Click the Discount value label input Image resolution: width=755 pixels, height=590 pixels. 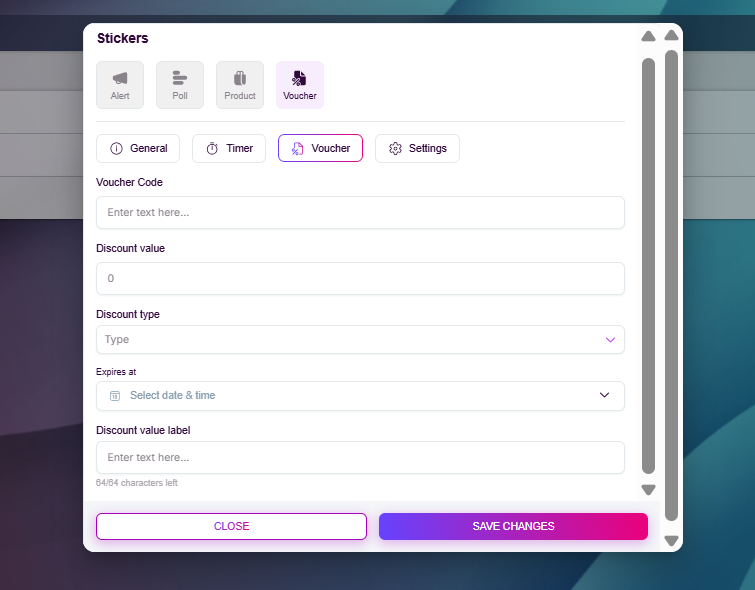click(360, 457)
